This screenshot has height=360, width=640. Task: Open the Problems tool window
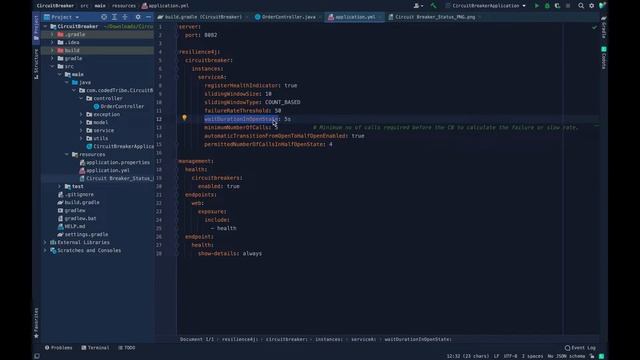pyautogui.click(x=58, y=348)
